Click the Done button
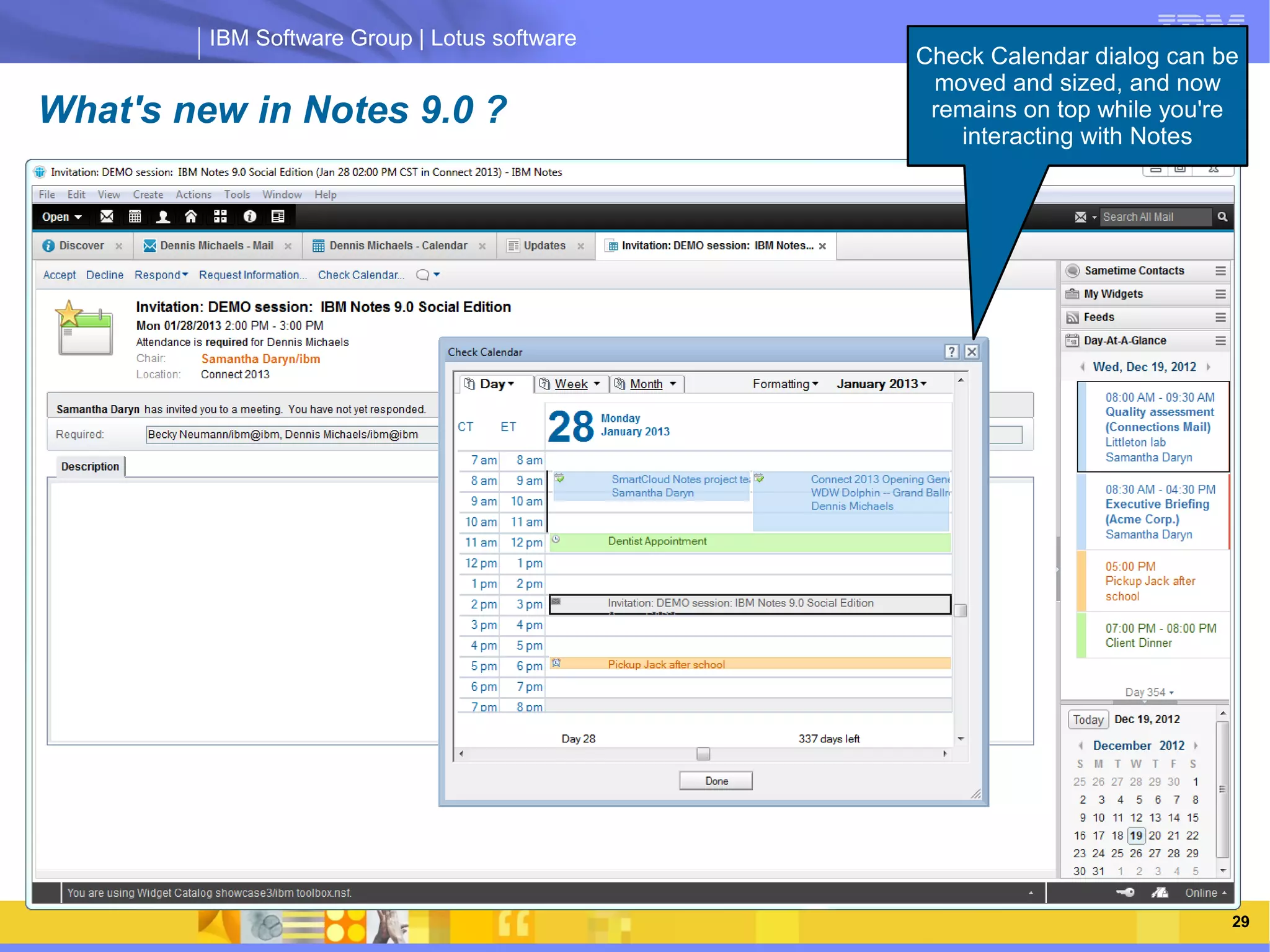 tap(716, 781)
